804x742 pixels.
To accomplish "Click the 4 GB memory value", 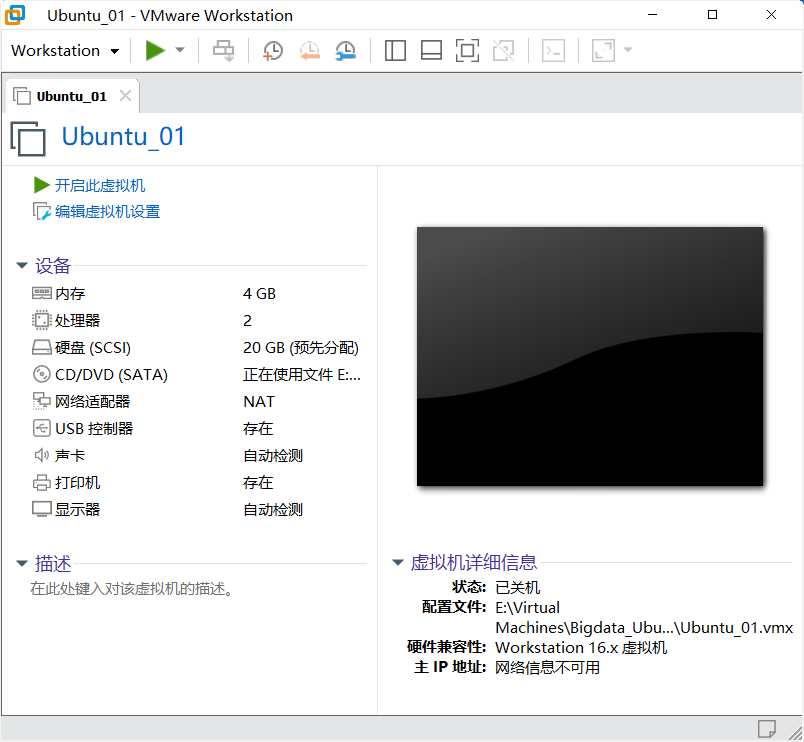I will (259, 293).
